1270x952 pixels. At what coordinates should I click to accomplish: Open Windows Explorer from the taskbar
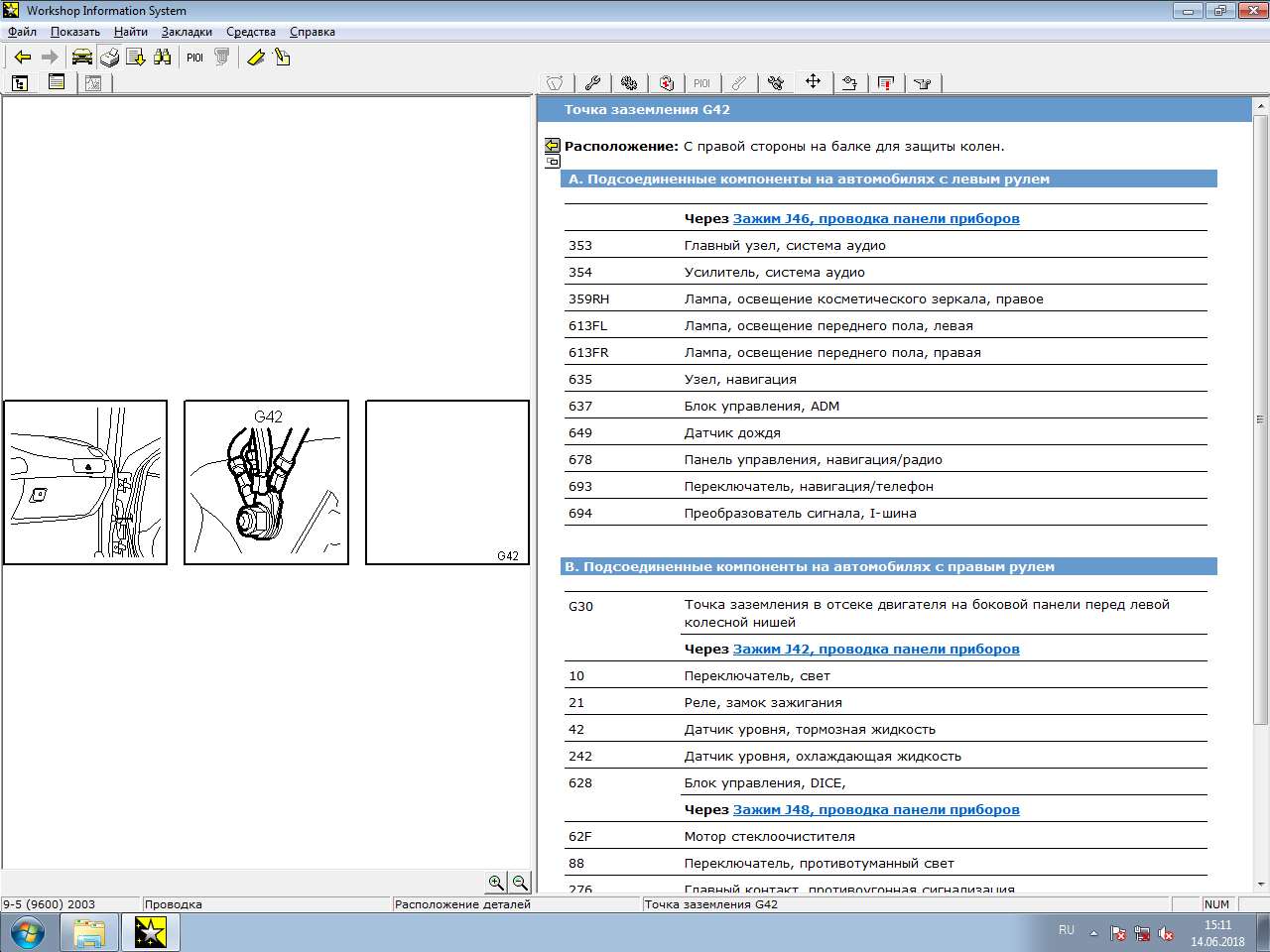tap(89, 932)
